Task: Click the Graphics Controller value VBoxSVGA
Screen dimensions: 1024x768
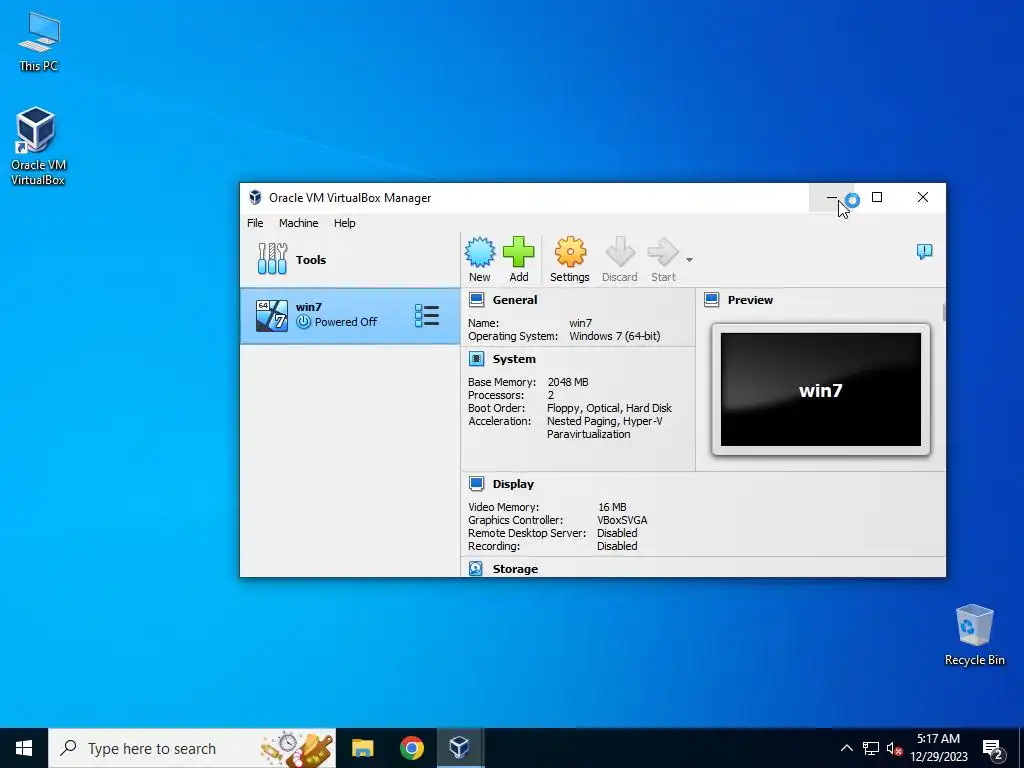Action: coord(622,520)
